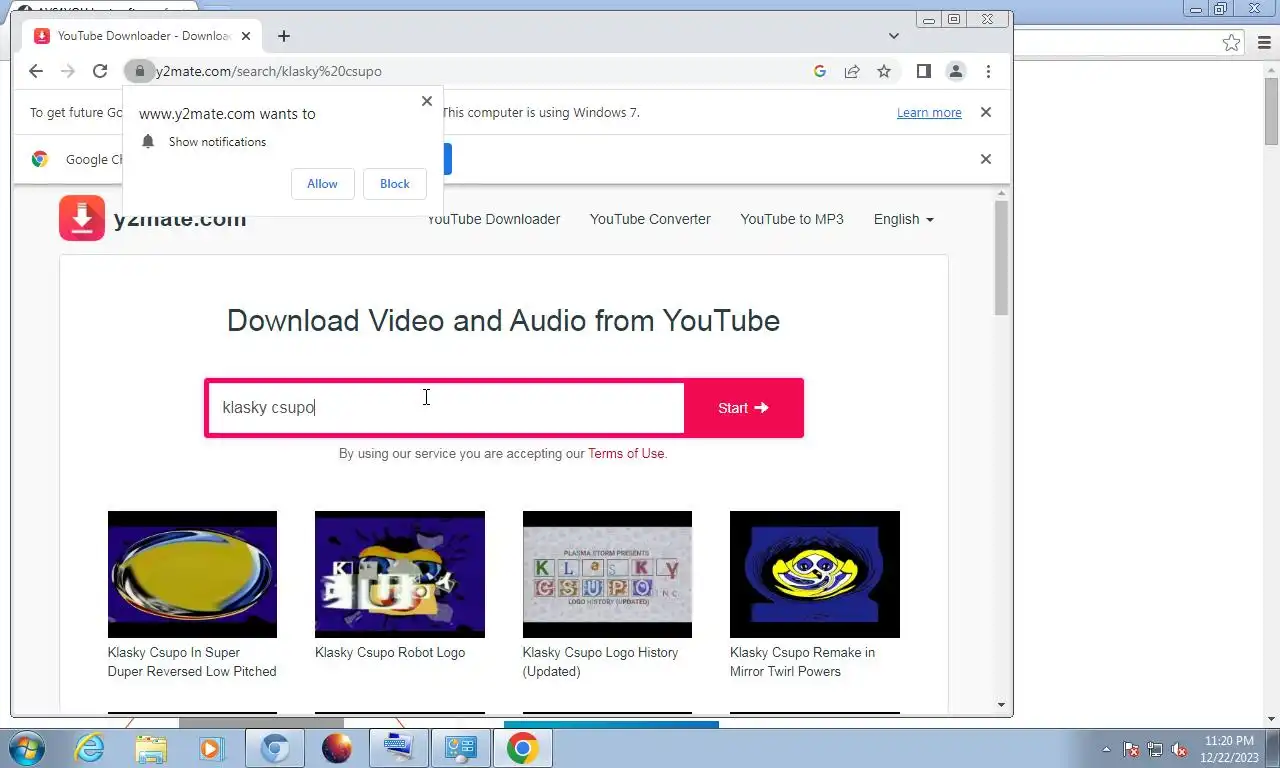The width and height of the screenshot is (1280, 768).
Task: Click the page vertical scrollbar thumb
Action: [1001, 257]
